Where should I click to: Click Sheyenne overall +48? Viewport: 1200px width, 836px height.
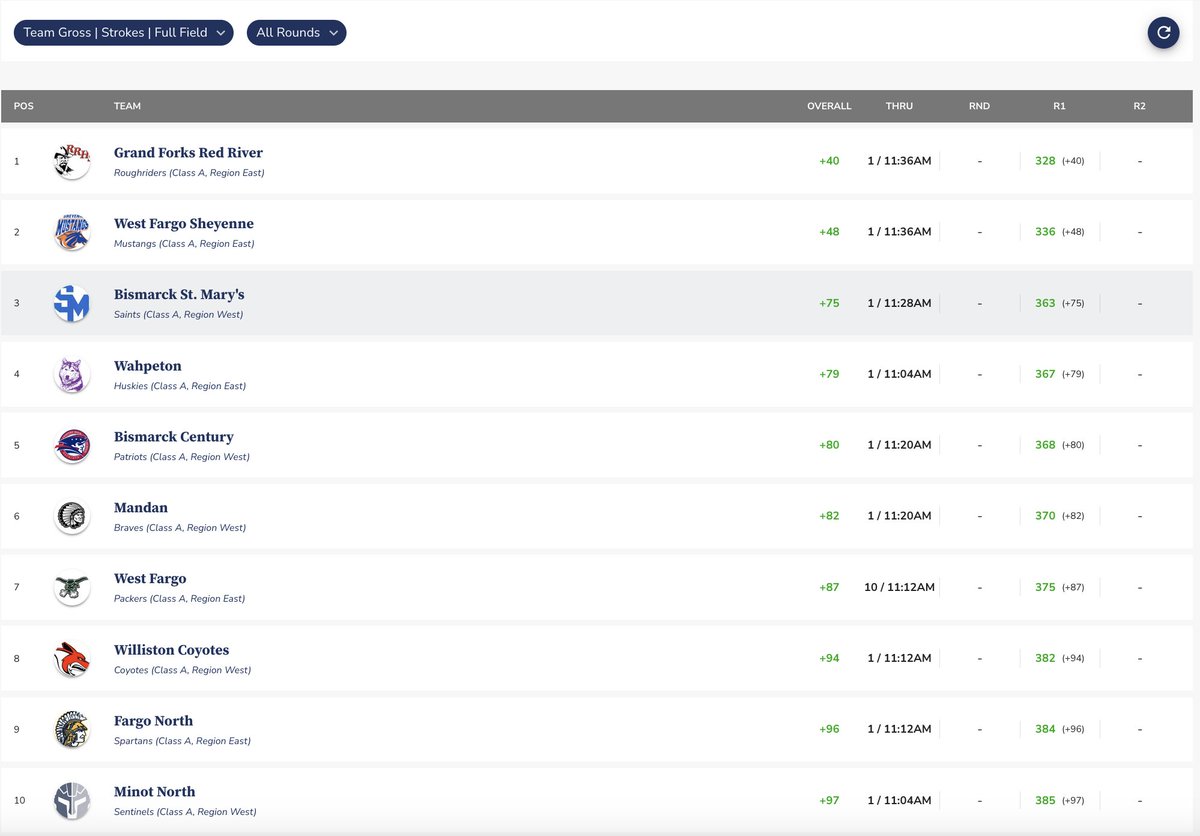[829, 232]
